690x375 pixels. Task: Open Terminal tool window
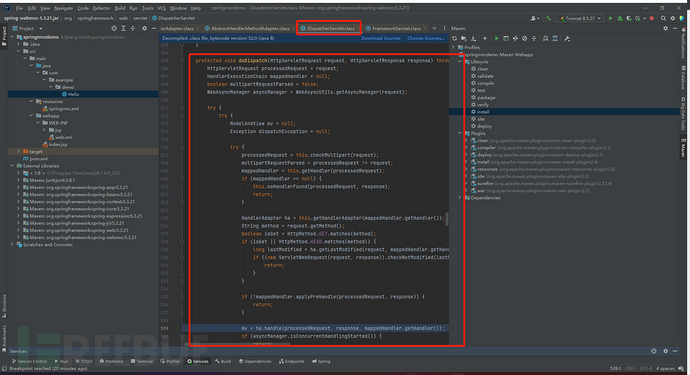point(142,361)
